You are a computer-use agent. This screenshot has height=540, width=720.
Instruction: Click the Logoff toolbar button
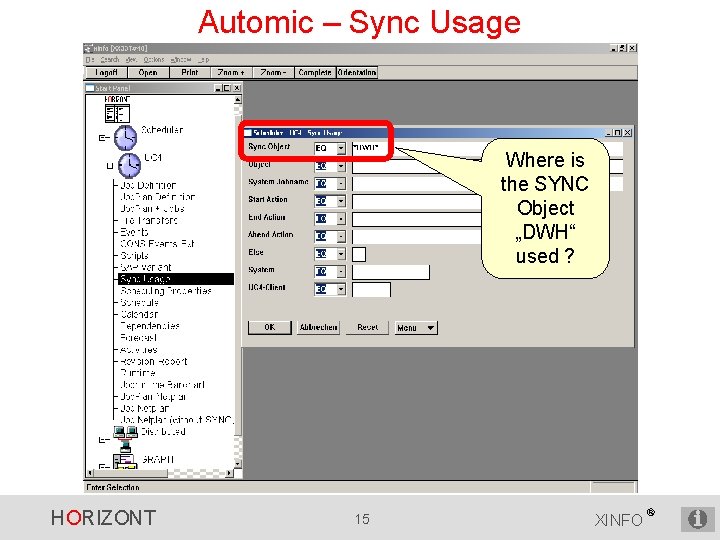tap(107, 73)
